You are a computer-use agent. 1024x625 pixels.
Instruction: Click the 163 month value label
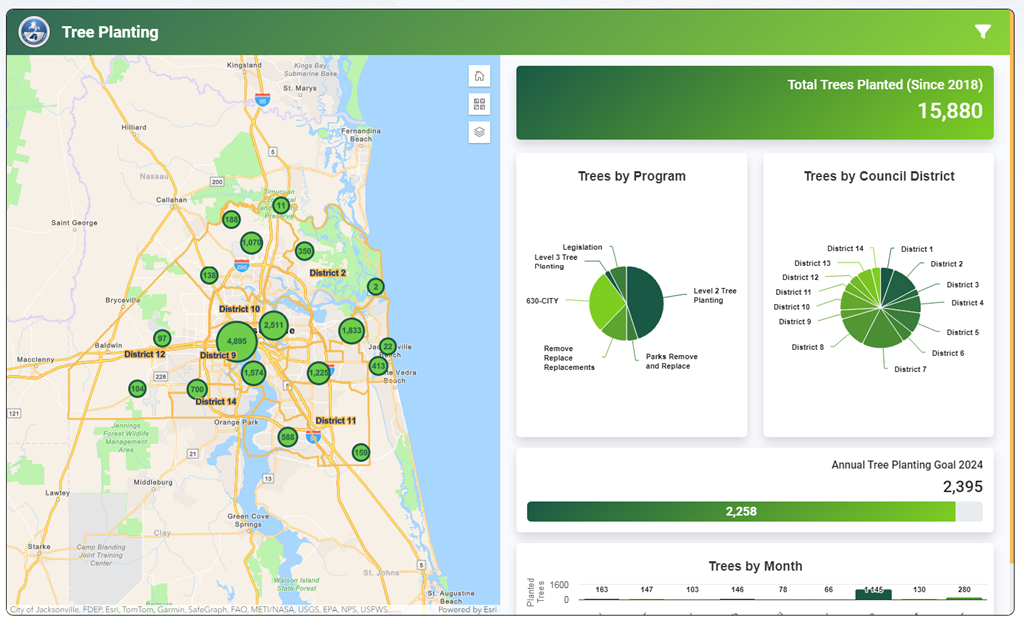601,589
